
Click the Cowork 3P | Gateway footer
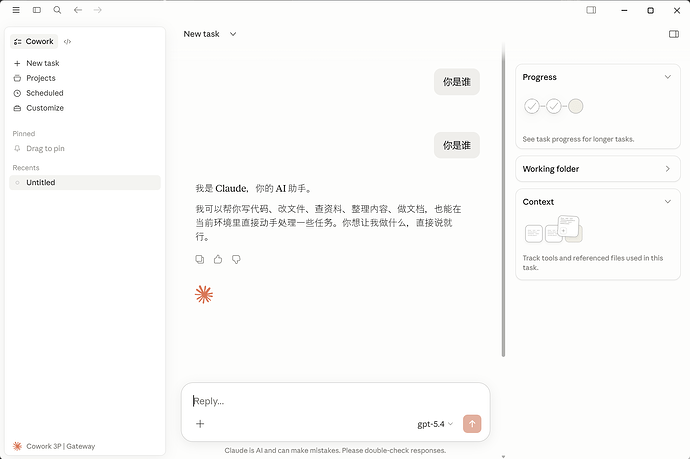pos(54,446)
